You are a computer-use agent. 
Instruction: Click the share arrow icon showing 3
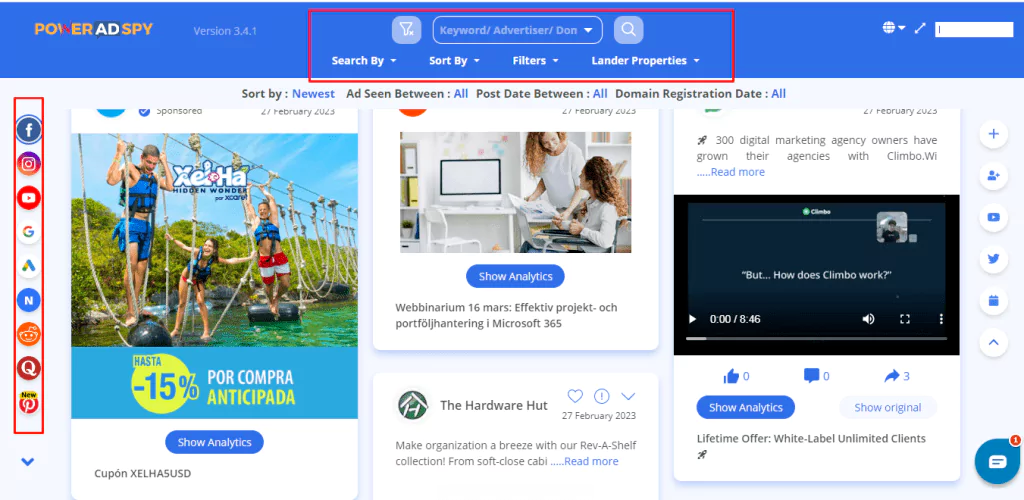[x=892, y=376]
